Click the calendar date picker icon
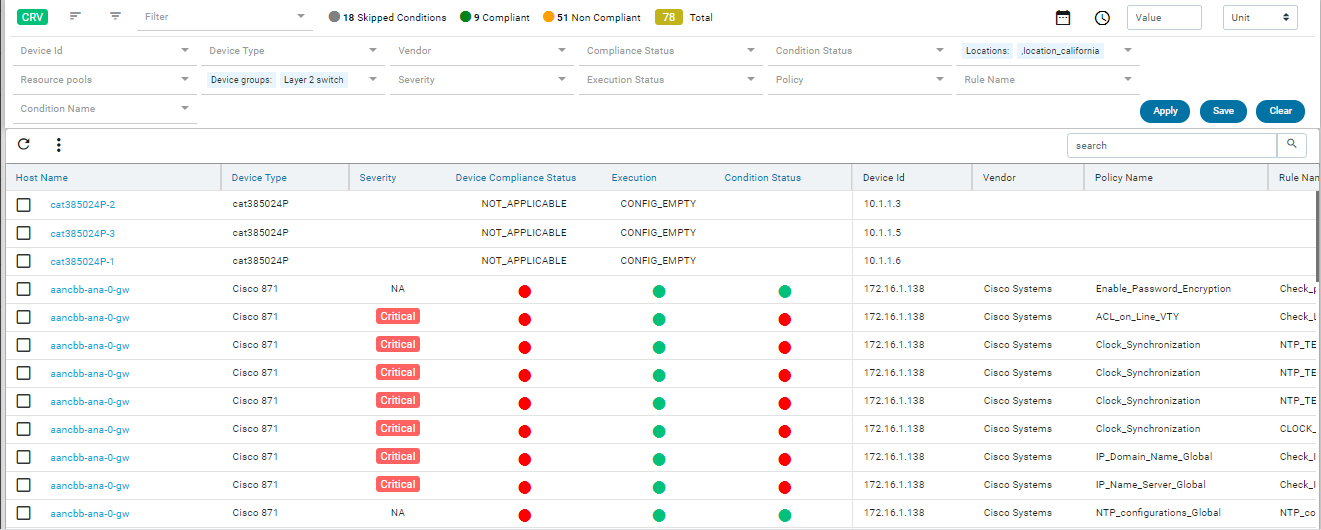 pos(1063,18)
